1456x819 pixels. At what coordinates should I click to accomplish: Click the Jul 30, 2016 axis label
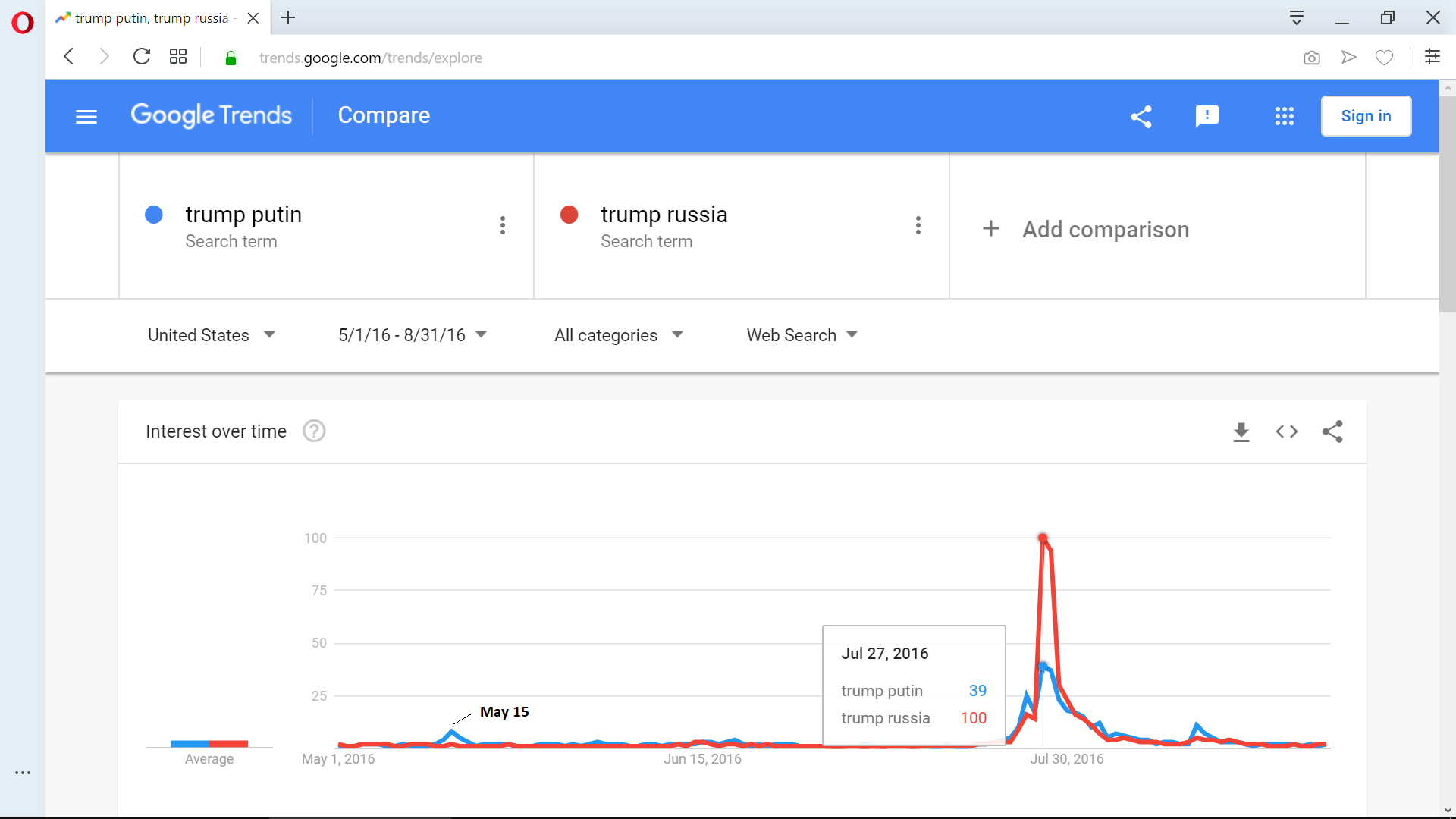(1067, 759)
